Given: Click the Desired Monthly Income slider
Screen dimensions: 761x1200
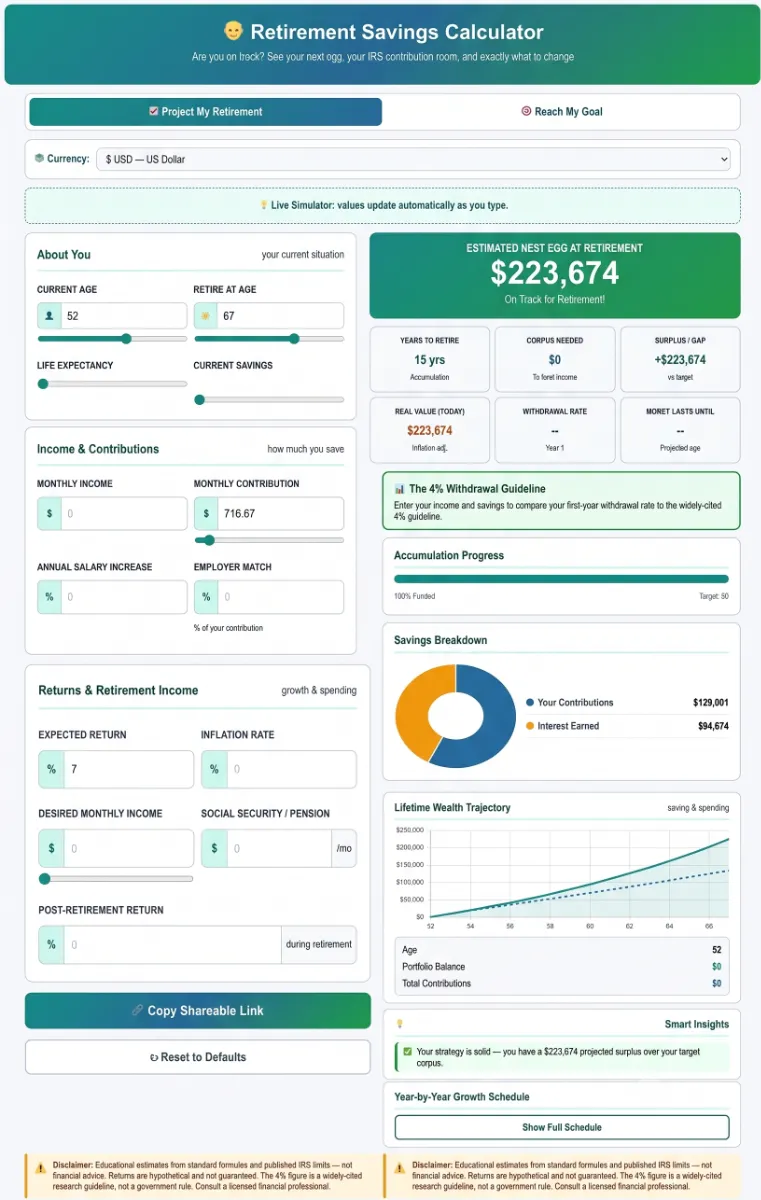Looking at the screenshot, I should point(116,879).
